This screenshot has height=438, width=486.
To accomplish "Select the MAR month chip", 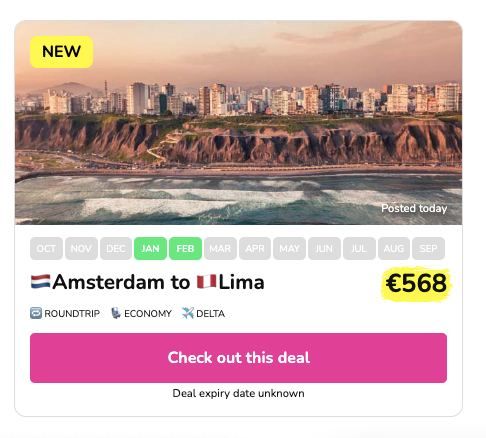I will pos(220,248).
